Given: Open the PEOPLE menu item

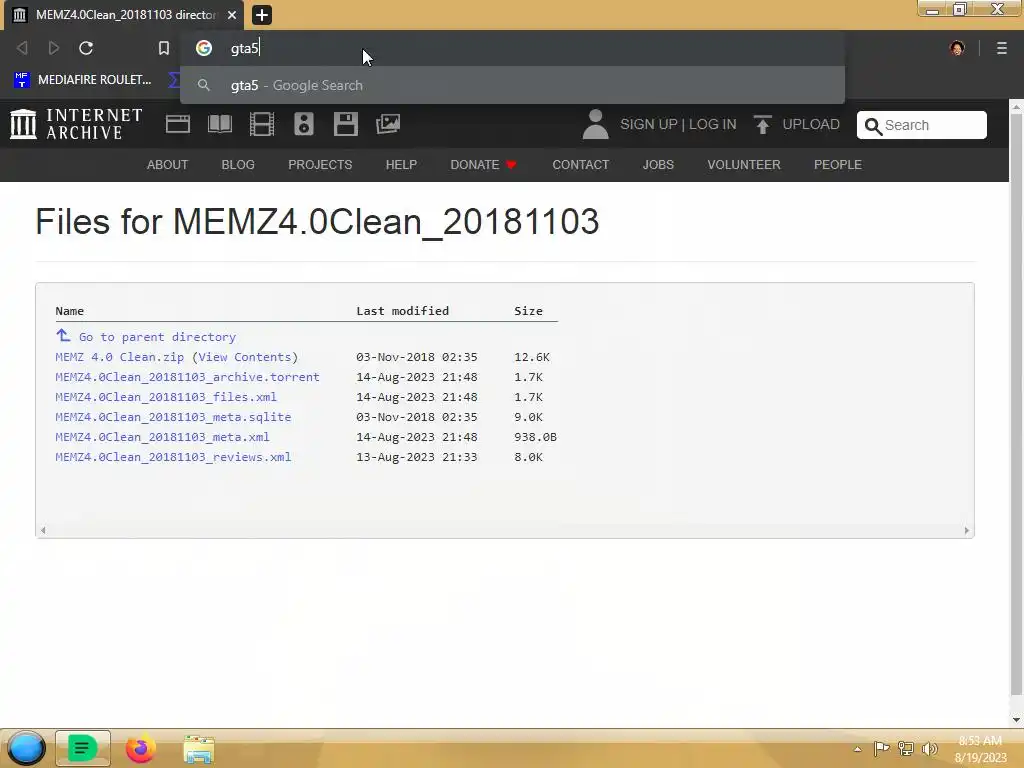Looking at the screenshot, I should coord(837,165).
